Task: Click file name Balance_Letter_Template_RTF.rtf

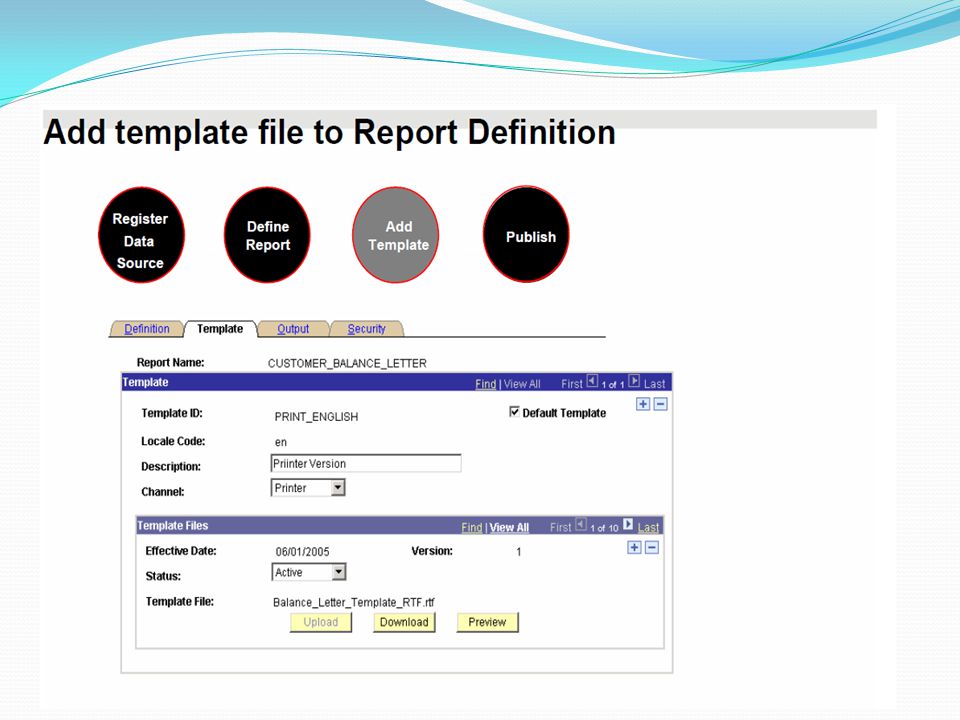Action: click(x=354, y=602)
